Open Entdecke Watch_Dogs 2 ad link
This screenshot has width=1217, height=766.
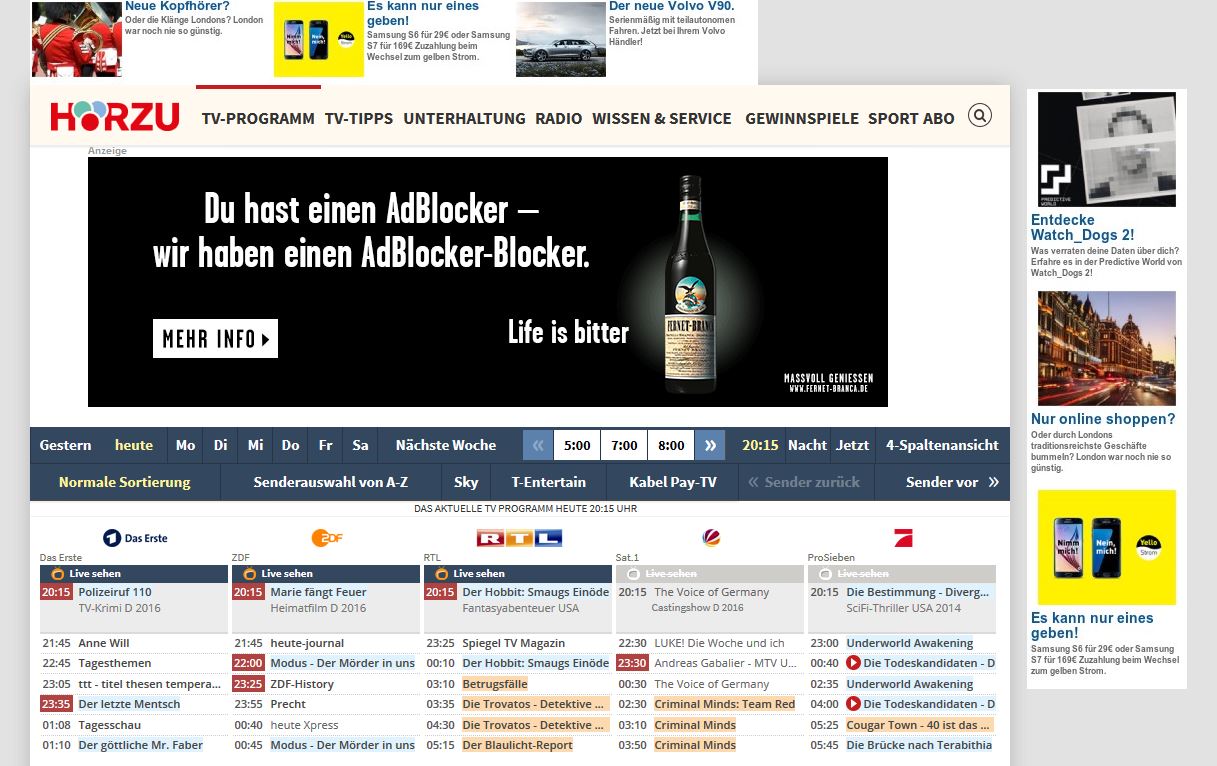[1083, 227]
